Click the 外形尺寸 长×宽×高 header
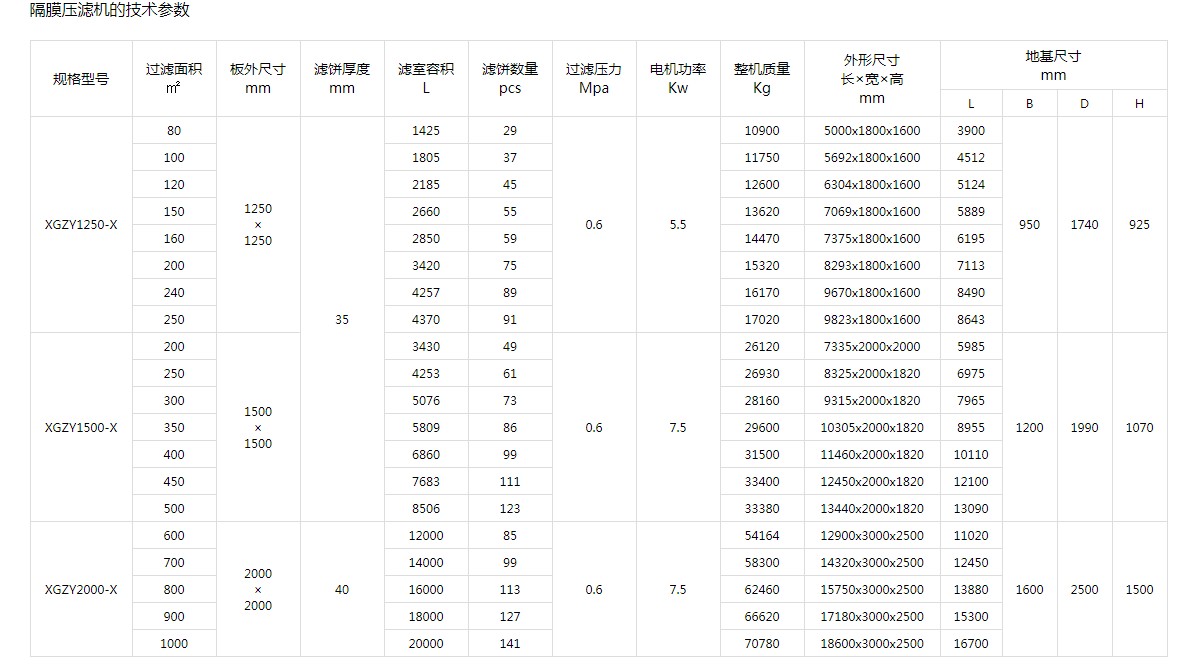 (x=872, y=78)
